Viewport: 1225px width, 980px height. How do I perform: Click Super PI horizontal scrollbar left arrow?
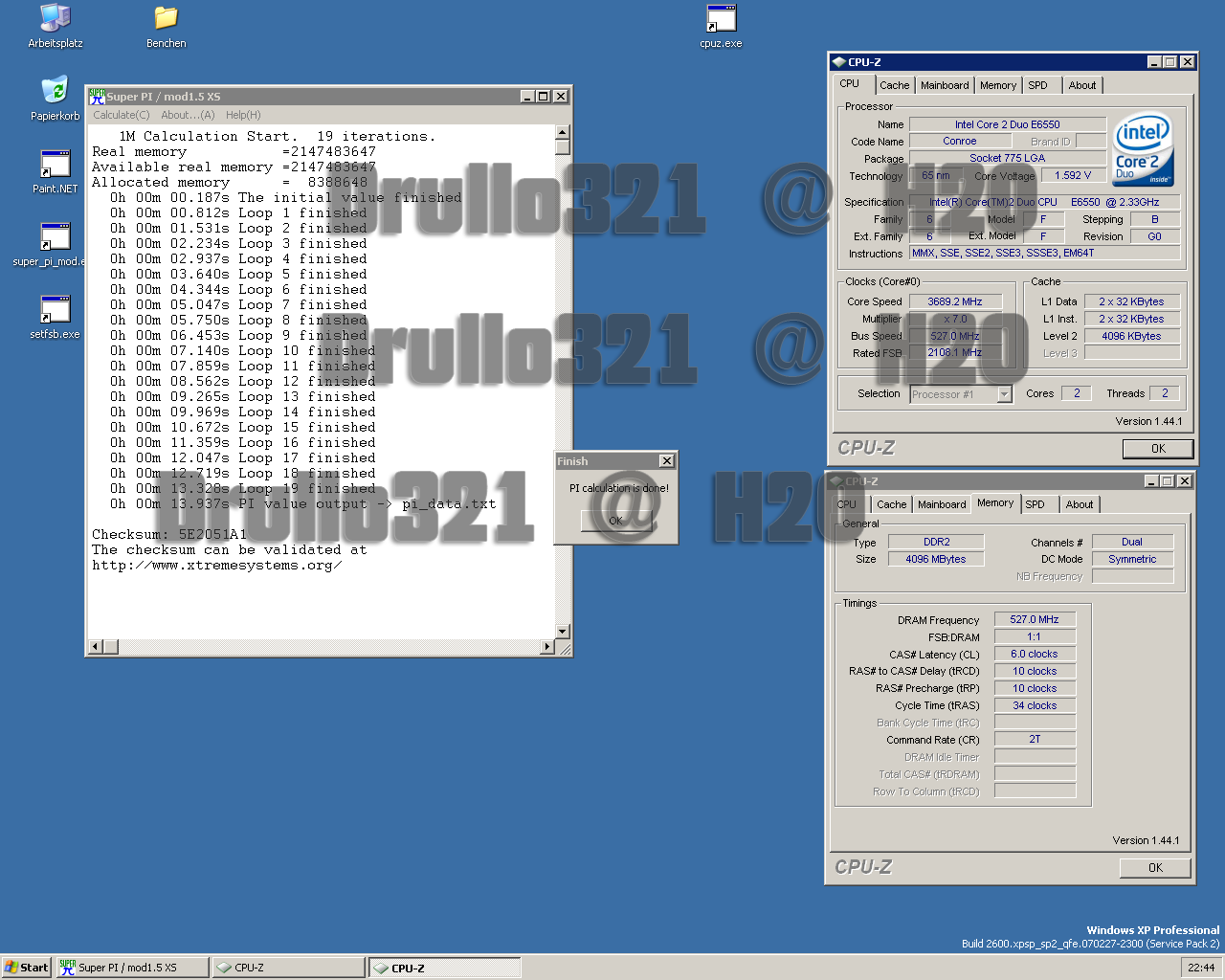click(95, 647)
